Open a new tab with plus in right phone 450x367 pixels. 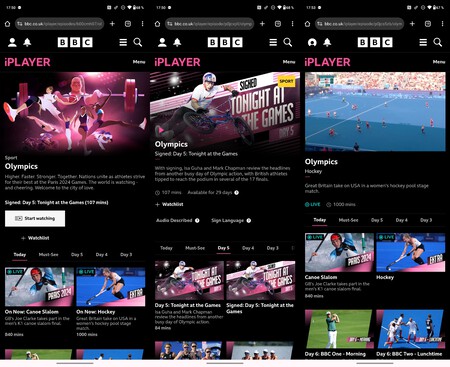412,24
